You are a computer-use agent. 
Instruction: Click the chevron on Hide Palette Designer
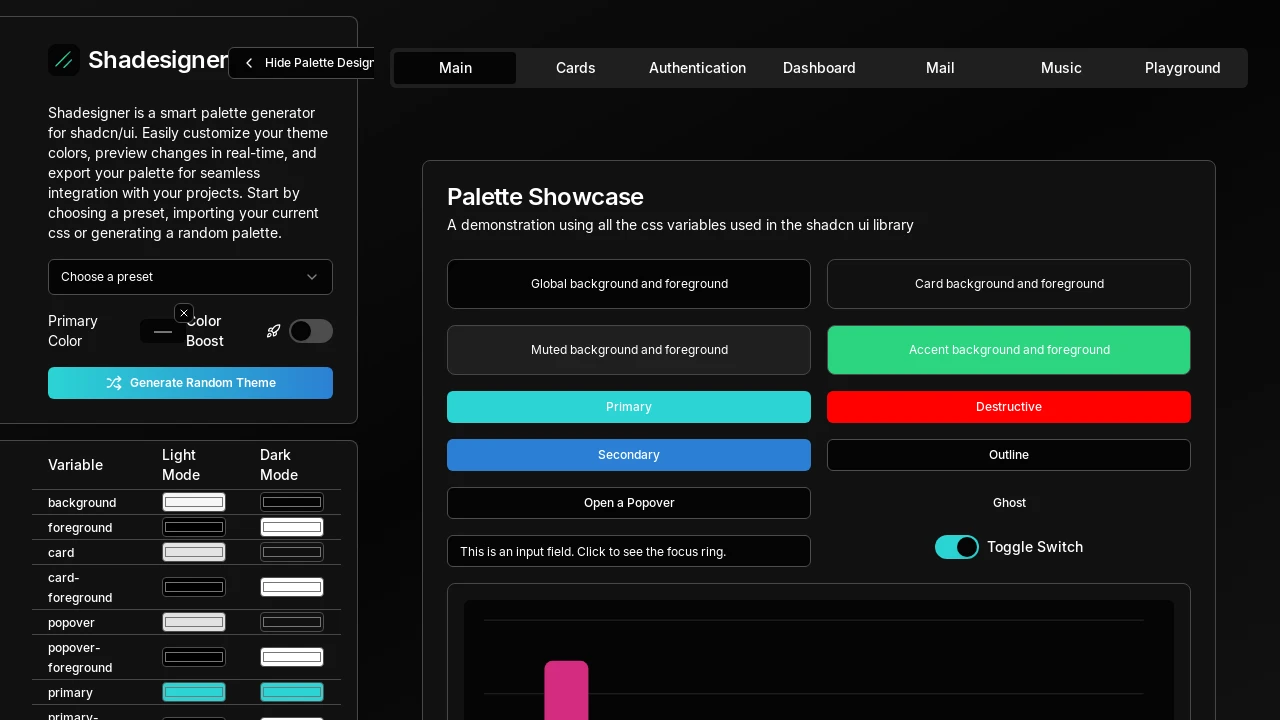coord(249,63)
